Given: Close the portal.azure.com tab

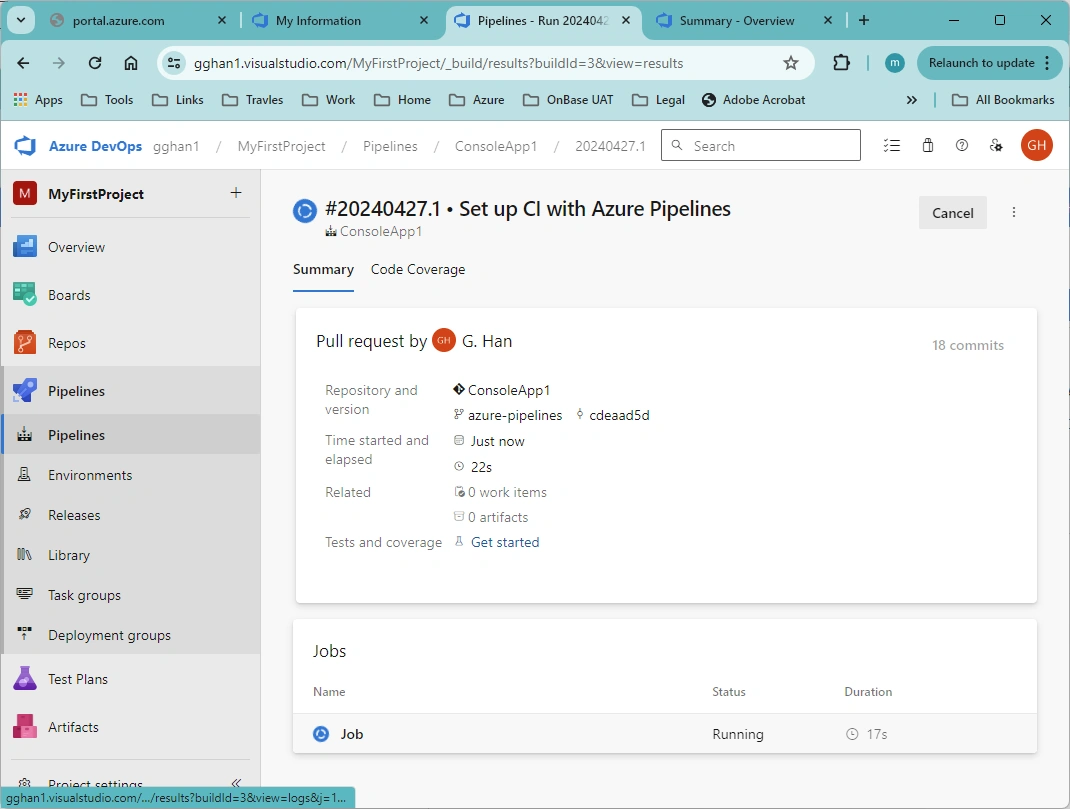Looking at the screenshot, I should [x=222, y=20].
